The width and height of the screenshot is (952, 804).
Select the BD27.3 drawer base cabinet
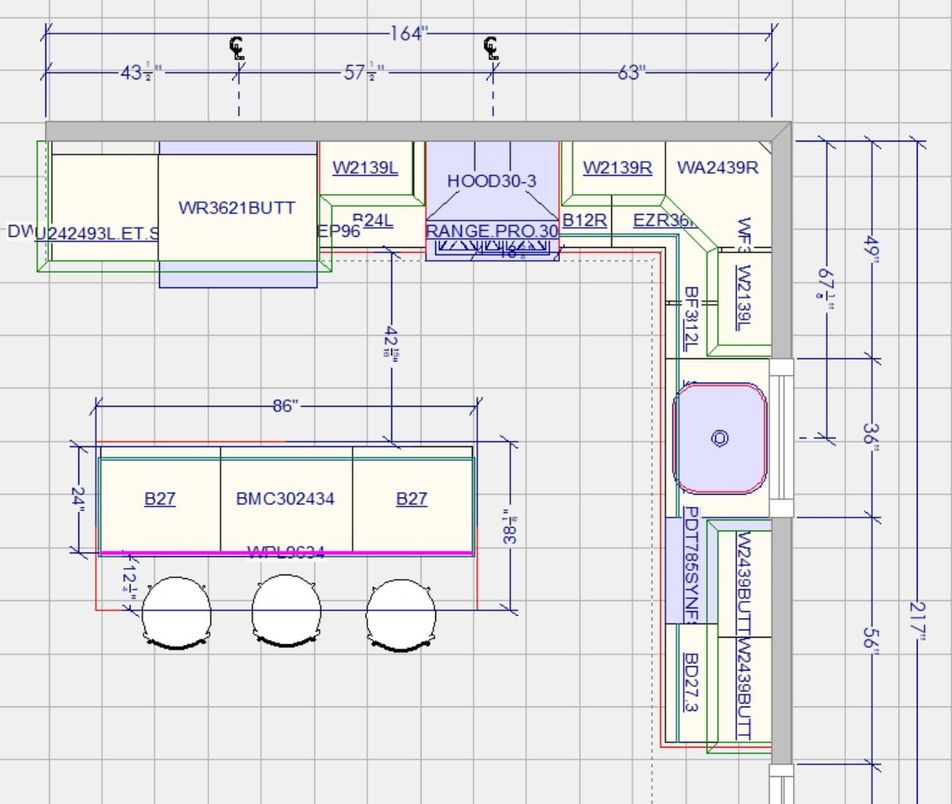(691, 683)
